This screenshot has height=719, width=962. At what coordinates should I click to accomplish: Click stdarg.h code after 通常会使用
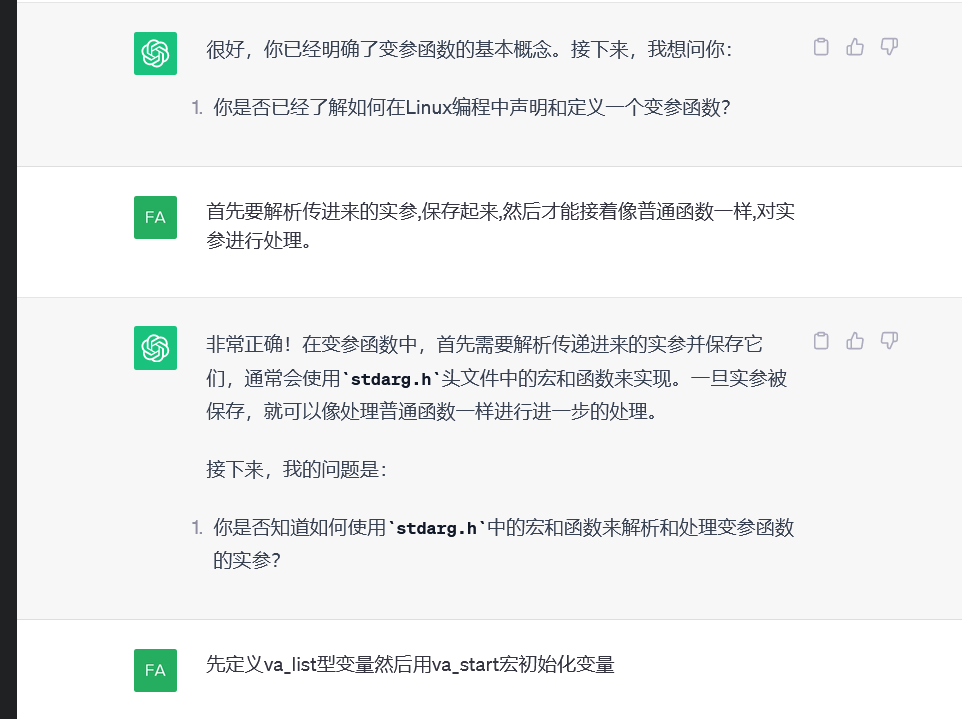tap(393, 379)
